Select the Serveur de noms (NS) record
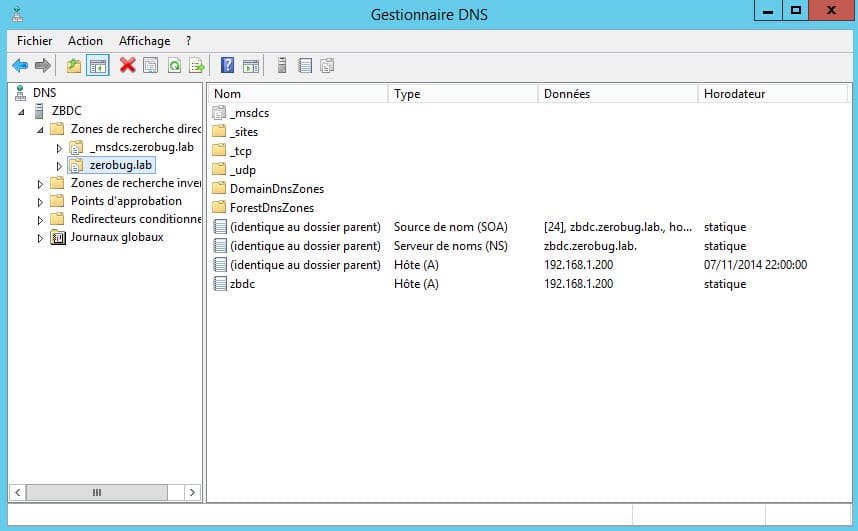Viewport: 858px width, 531px height. 451,246
